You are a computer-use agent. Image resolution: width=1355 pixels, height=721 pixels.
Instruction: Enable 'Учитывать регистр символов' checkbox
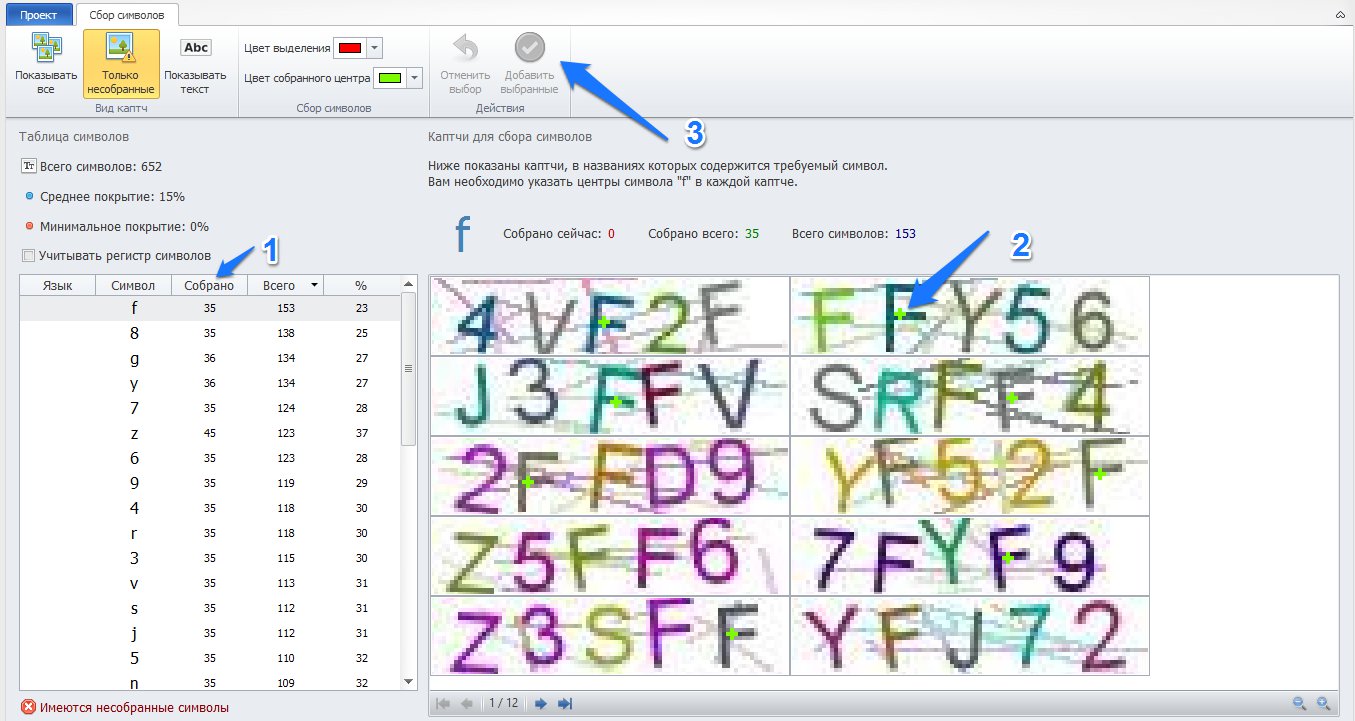[x=28, y=255]
